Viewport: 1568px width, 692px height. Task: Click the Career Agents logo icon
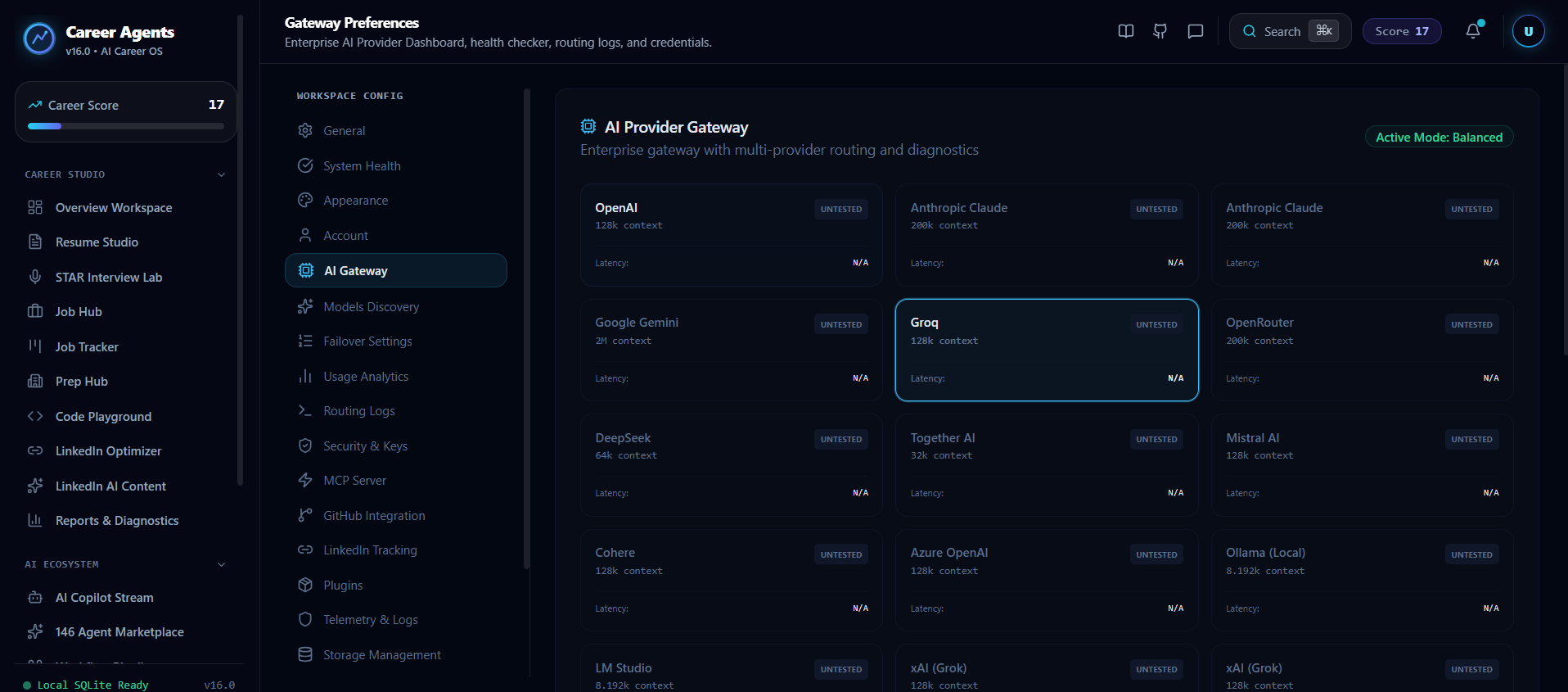[x=39, y=38]
